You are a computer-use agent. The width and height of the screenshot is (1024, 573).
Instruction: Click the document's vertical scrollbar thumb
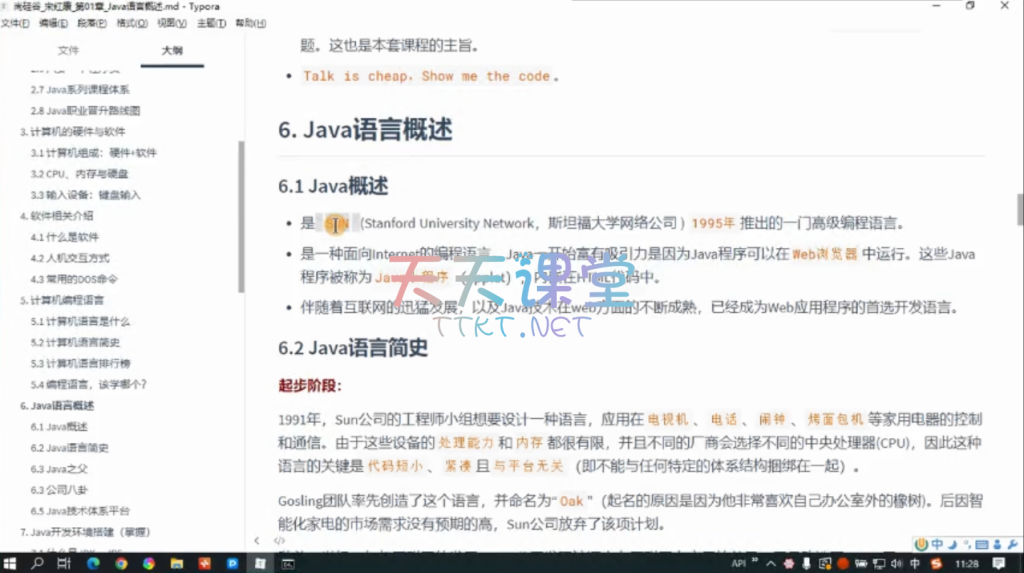[x=1019, y=208]
